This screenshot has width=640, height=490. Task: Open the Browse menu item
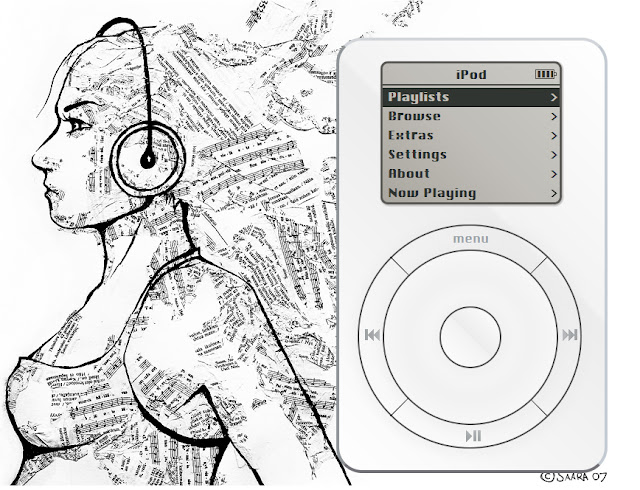(x=471, y=116)
